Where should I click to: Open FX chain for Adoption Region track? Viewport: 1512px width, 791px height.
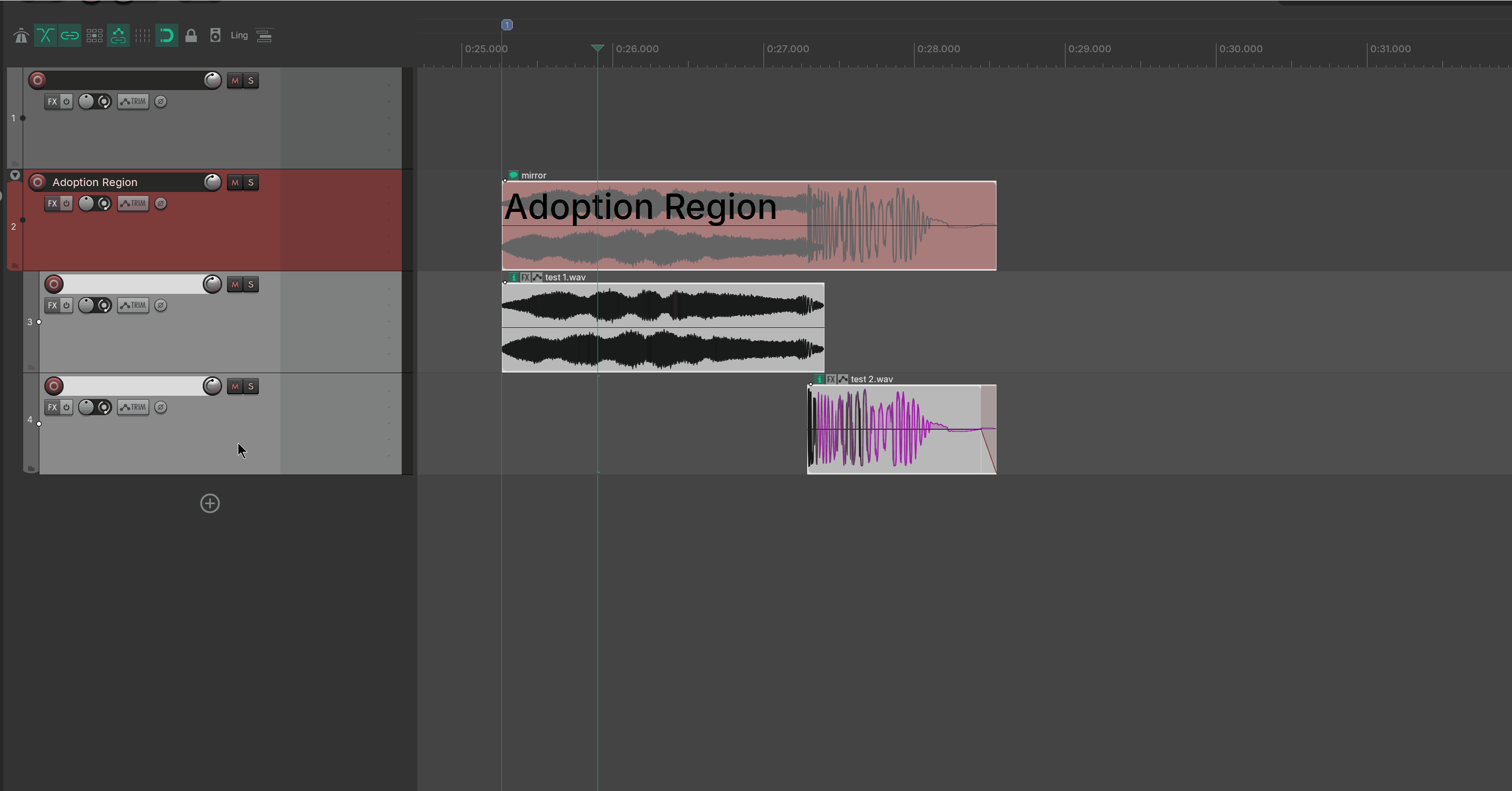tap(52, 204)
